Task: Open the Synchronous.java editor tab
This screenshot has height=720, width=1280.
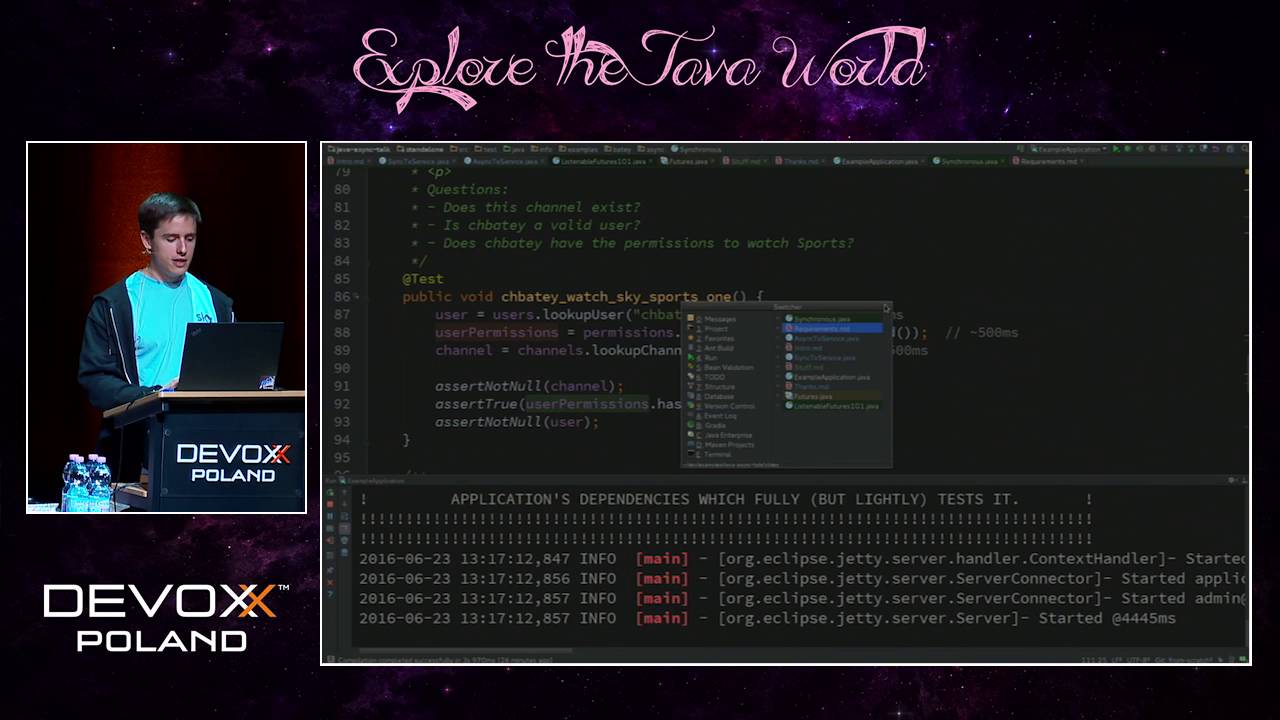Action: click(970, 161)
